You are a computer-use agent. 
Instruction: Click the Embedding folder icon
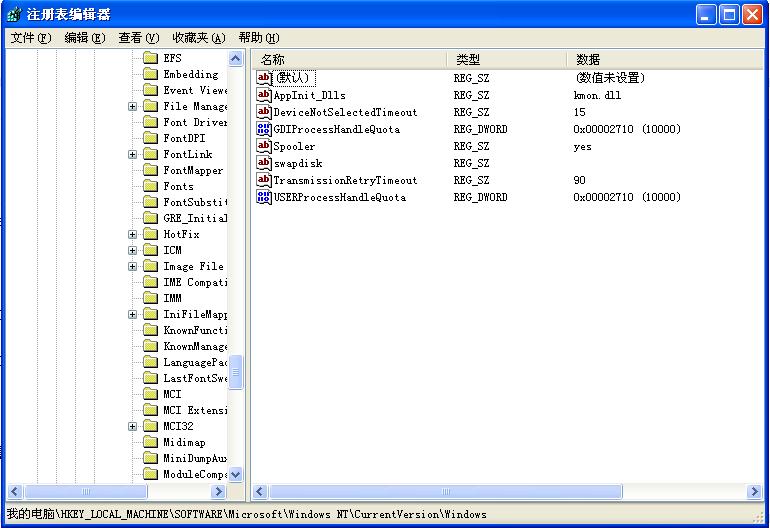point(150,74)
